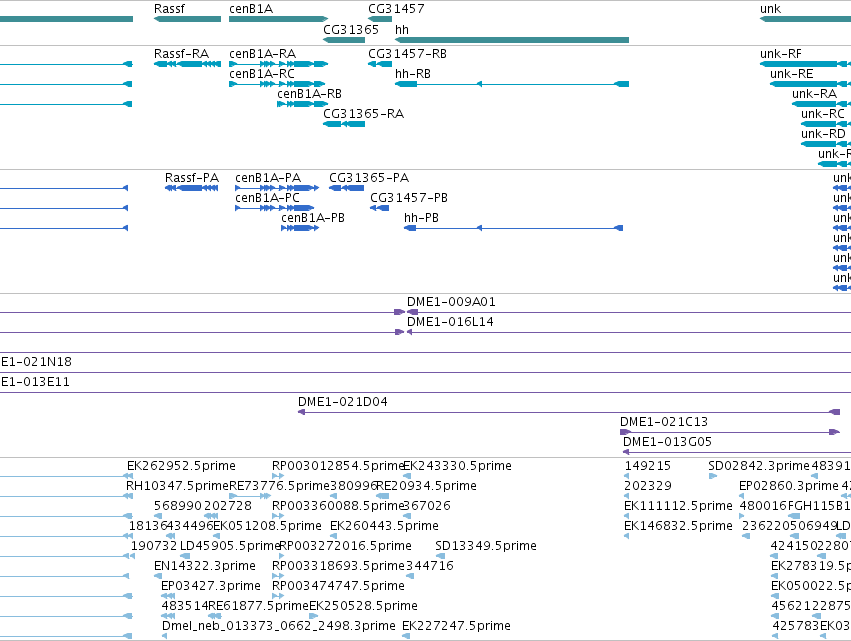Select the EP02860.3prime EST label
The height and width of the screenshot is (641, 851).
click(x=789, y=486)
